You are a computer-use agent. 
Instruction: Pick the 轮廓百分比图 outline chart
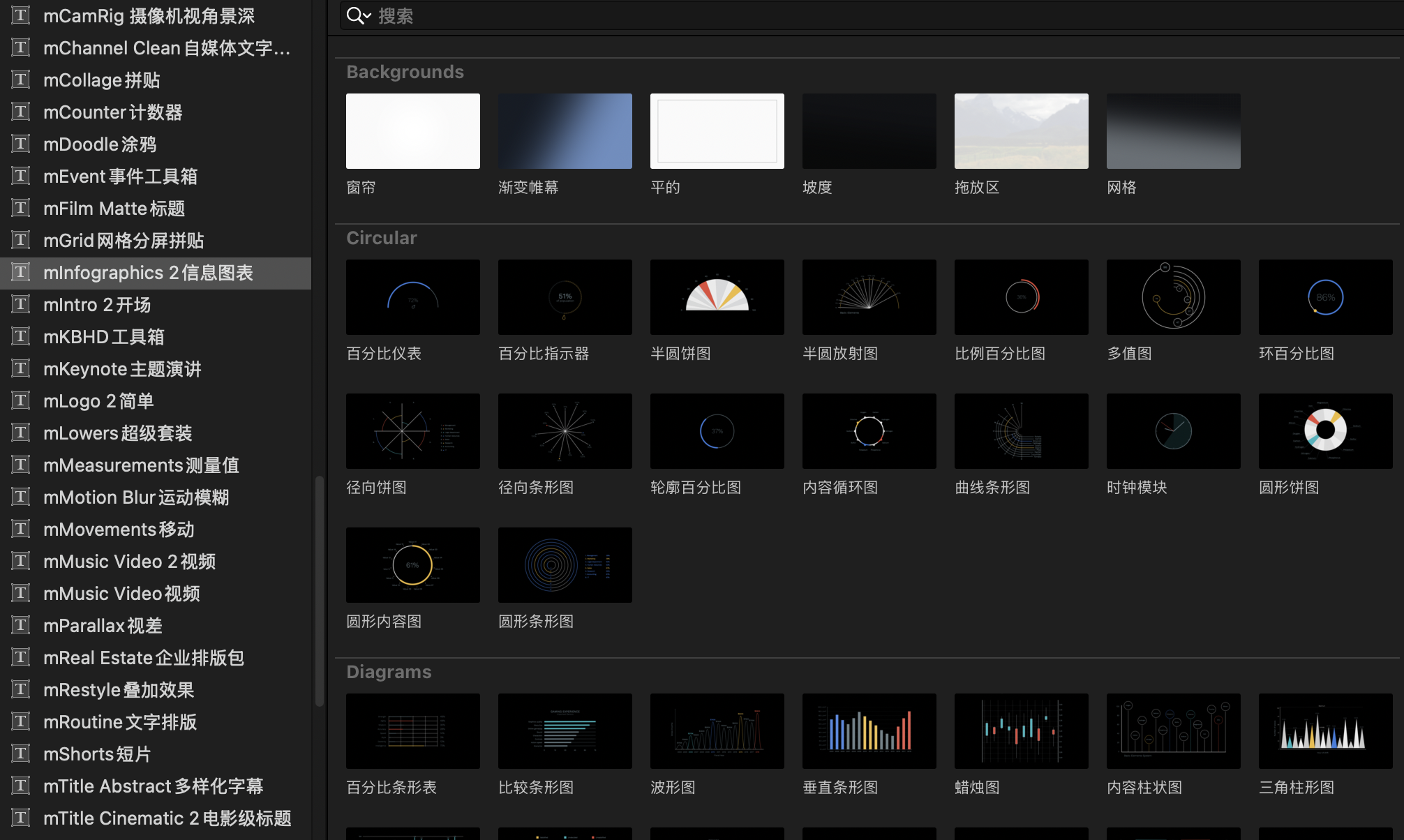tap(717, 431)
